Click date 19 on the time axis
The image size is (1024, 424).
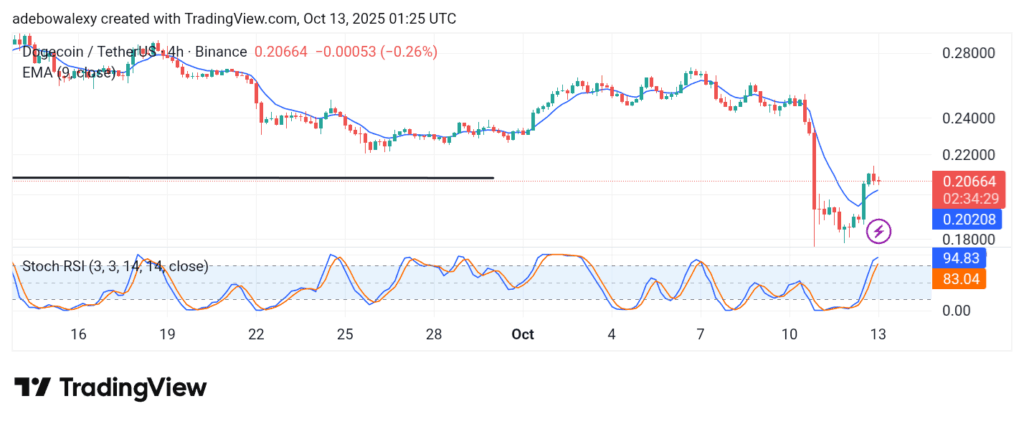[x=167, y=334]
